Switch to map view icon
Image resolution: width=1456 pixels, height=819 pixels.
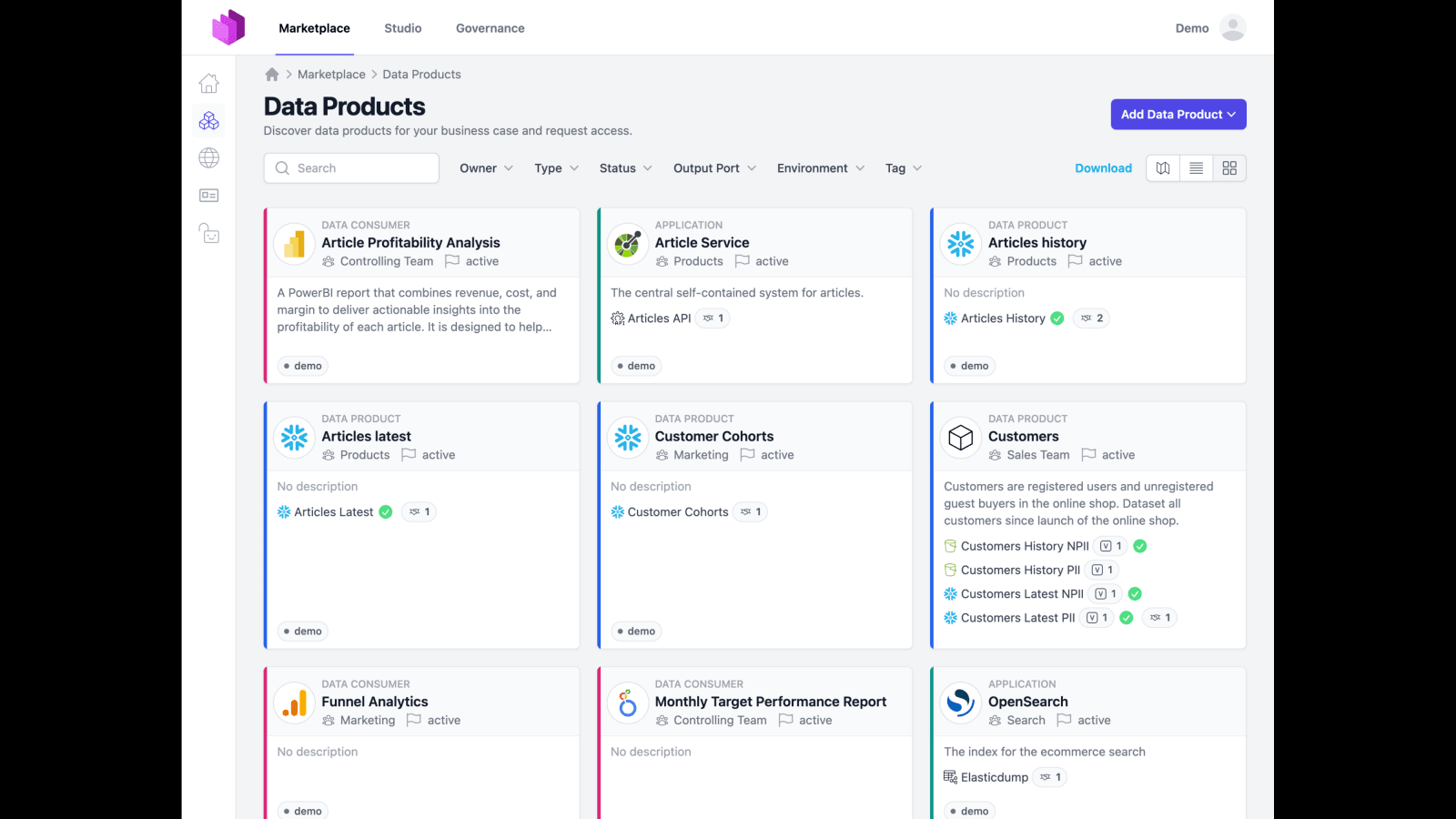point(1163,168)
